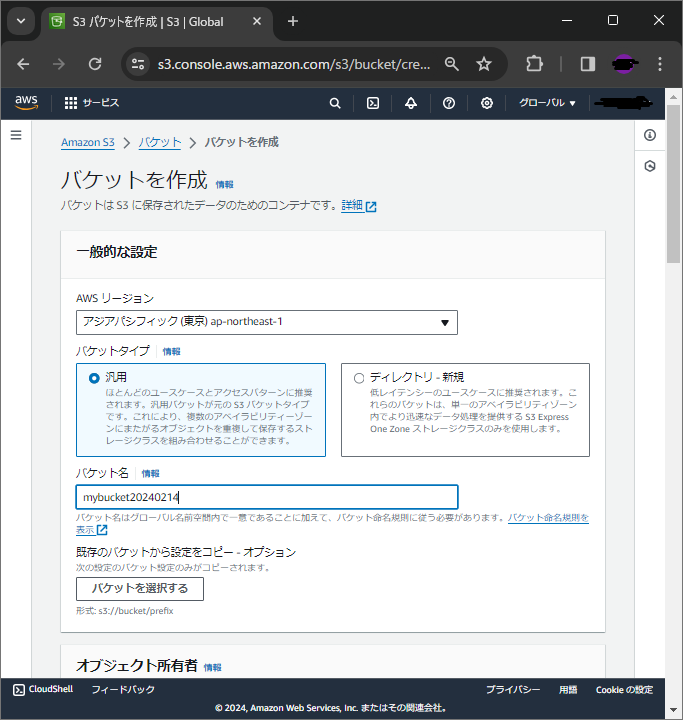Open the side navigation hamburger menu

tap(16, 135)
